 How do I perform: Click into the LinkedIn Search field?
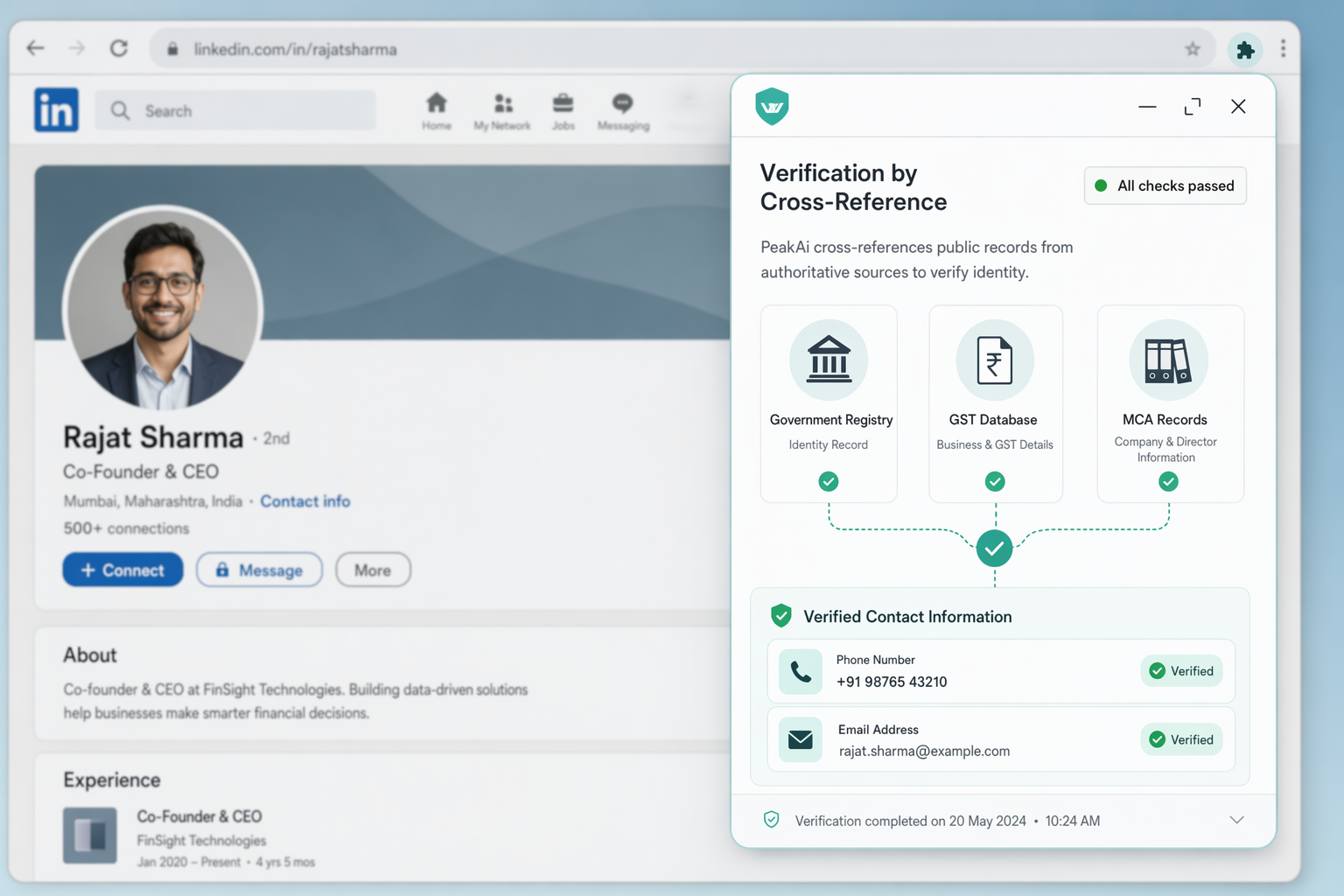point(235,110)
